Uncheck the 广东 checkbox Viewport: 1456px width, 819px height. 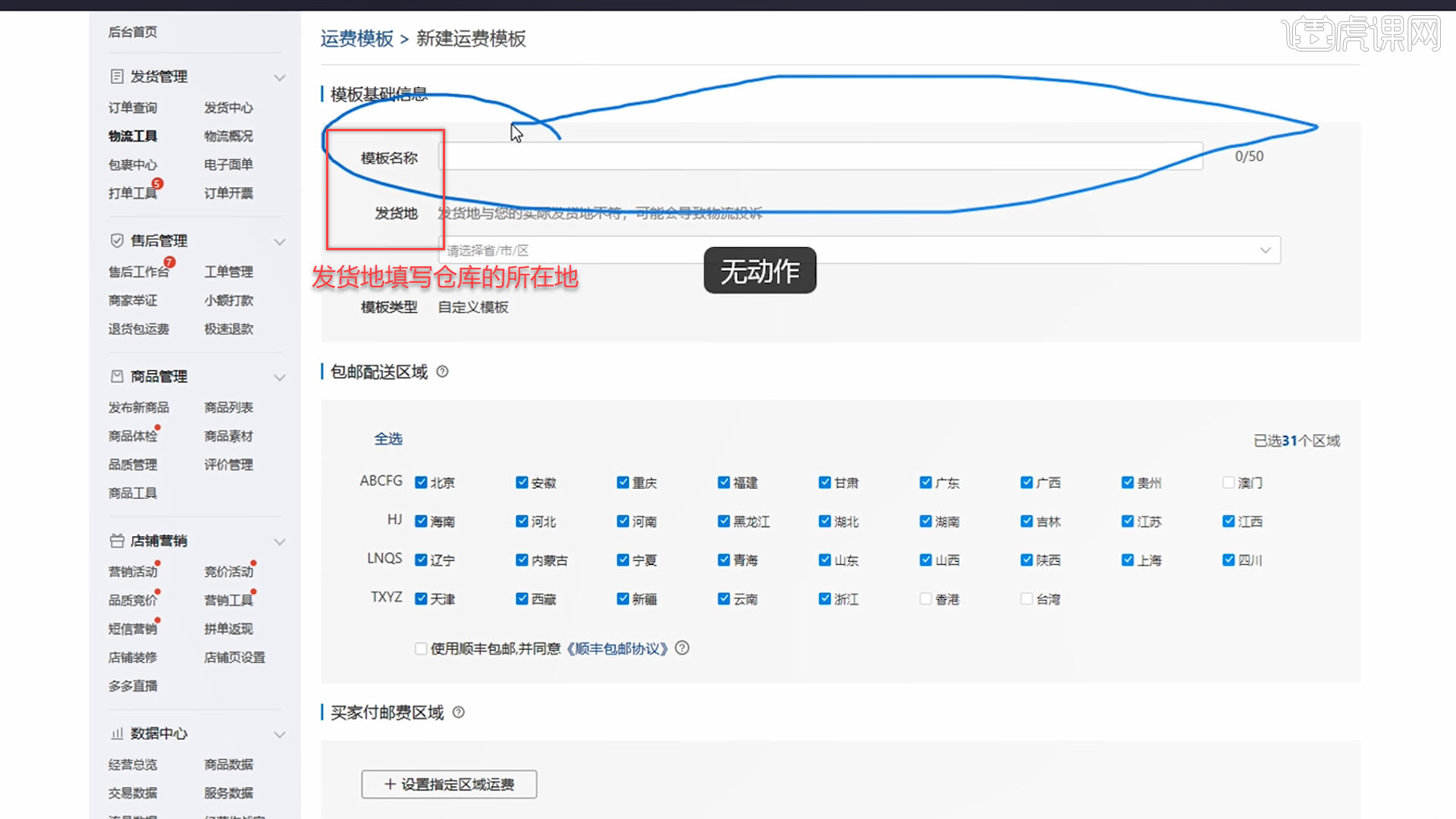point(926,482)
